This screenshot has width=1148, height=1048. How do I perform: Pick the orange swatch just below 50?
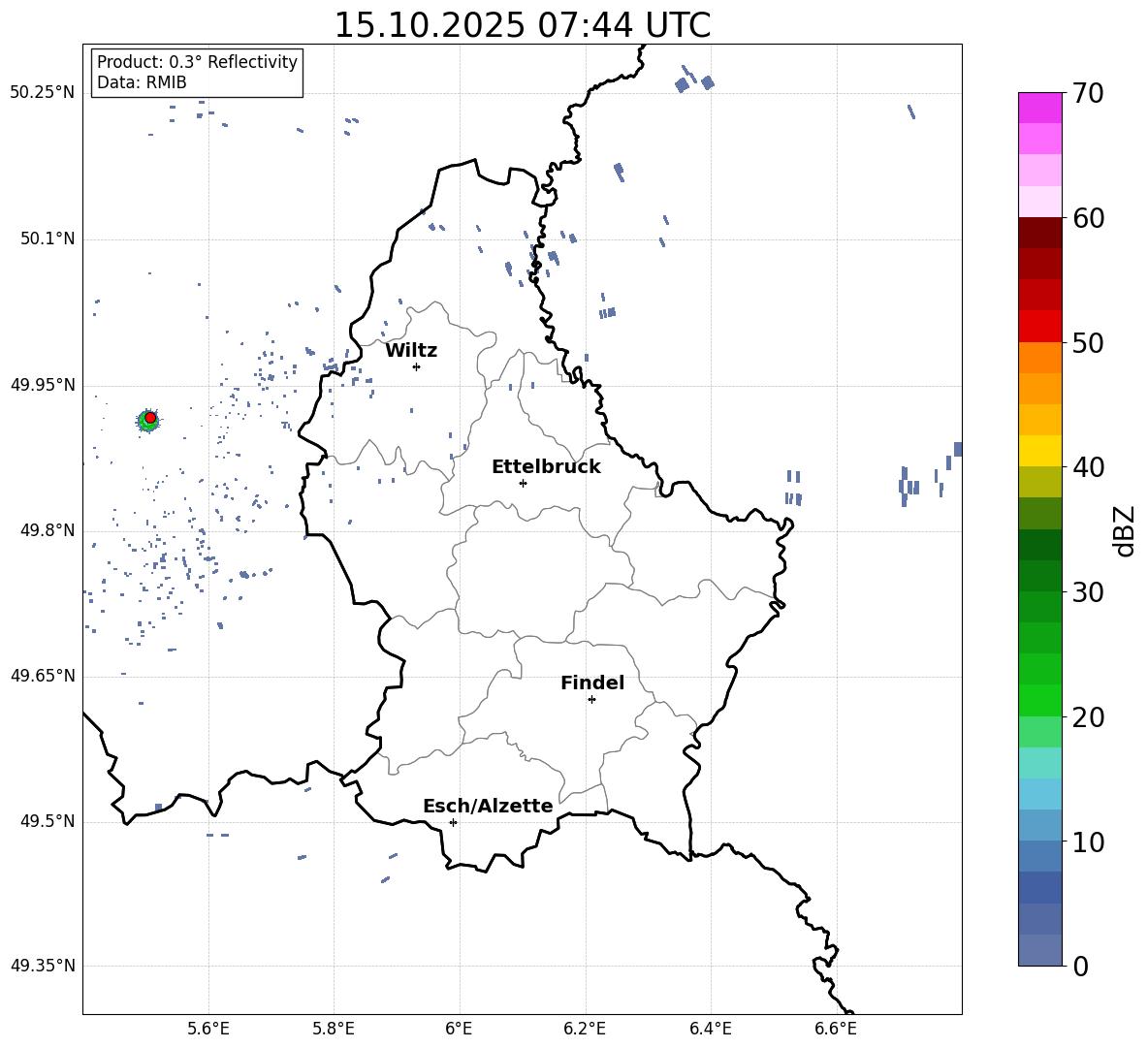coord(1039,358)
